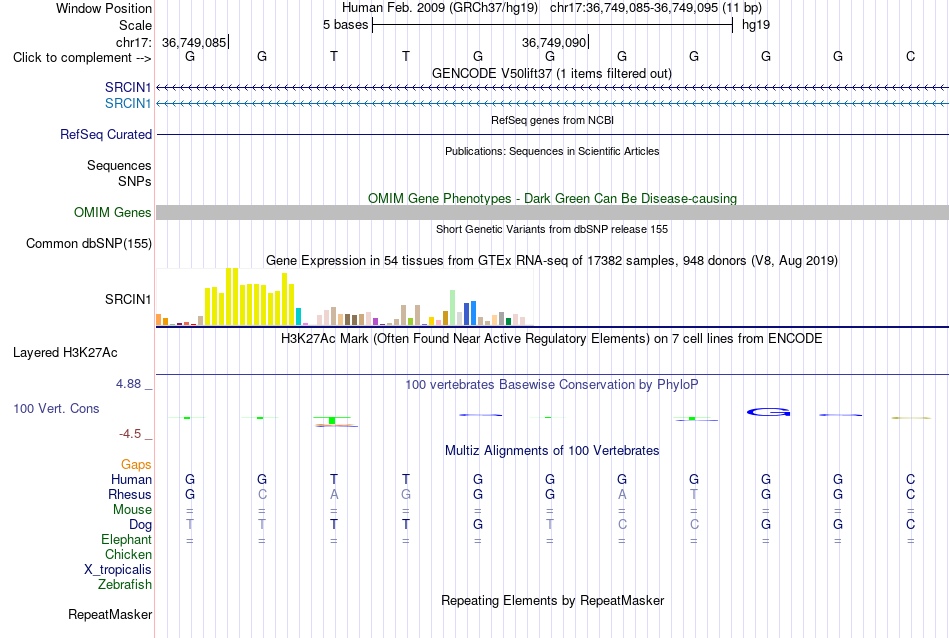
Task: Click the Human Feb. 2009 (GRCh37/hg19) title
Action: tap(440, 8)
